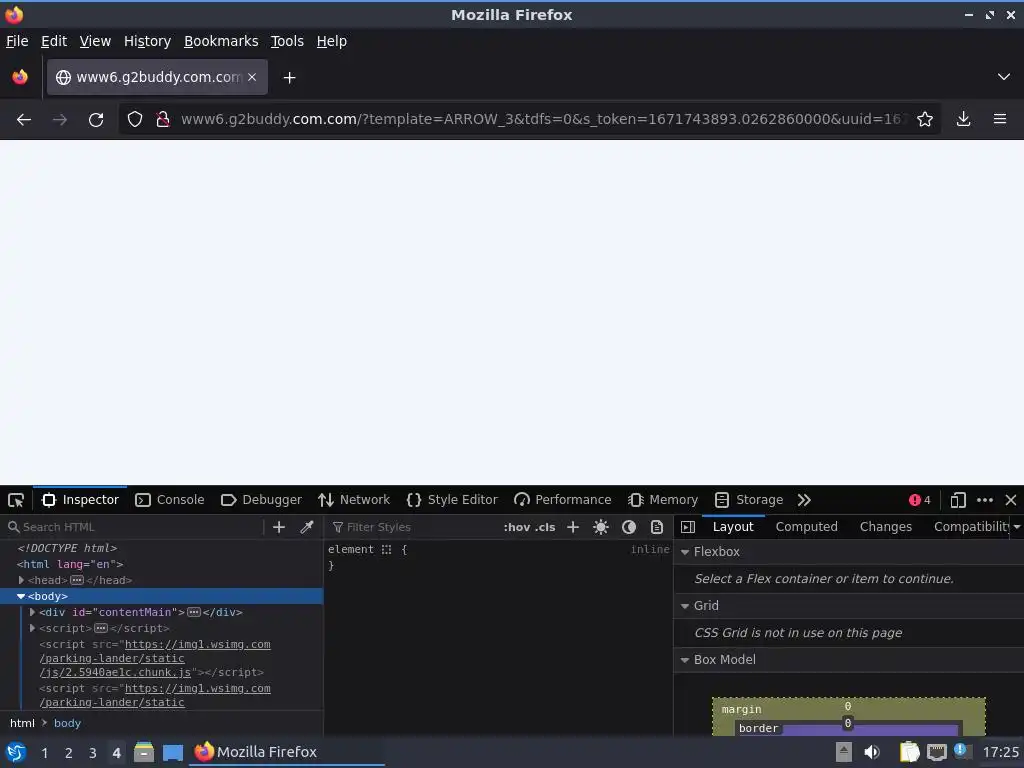The width and height of the screenshot is (1024, 768).
Task: Collapse the Grid section
Action: 685,606
